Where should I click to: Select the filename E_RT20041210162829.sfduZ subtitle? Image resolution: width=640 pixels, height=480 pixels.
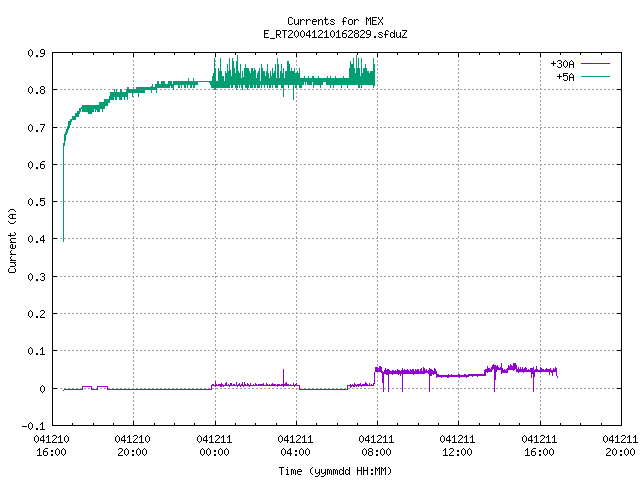point(335,34)
